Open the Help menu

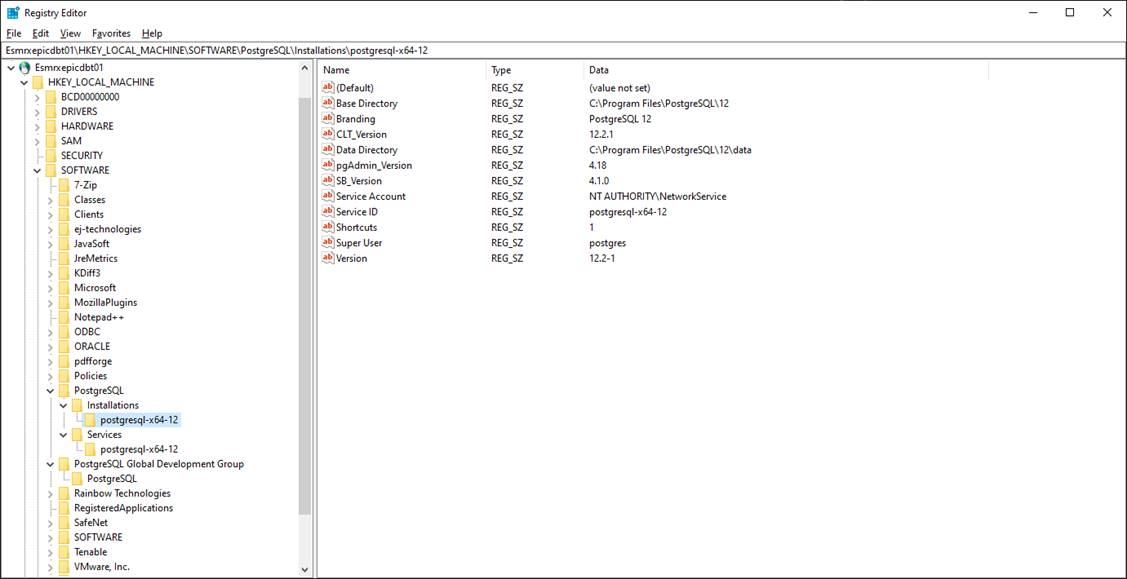click(152, 33)
